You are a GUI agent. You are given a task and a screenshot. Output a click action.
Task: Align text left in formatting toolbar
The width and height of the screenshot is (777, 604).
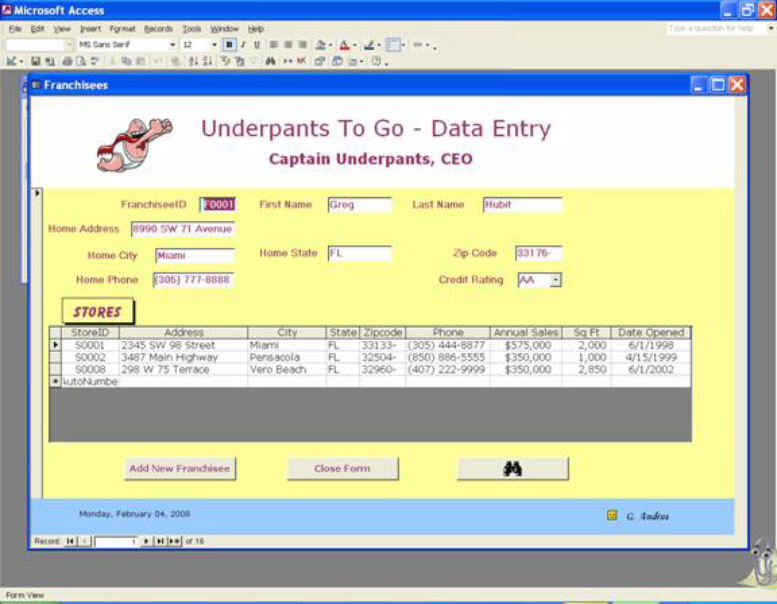pos(274,45)
